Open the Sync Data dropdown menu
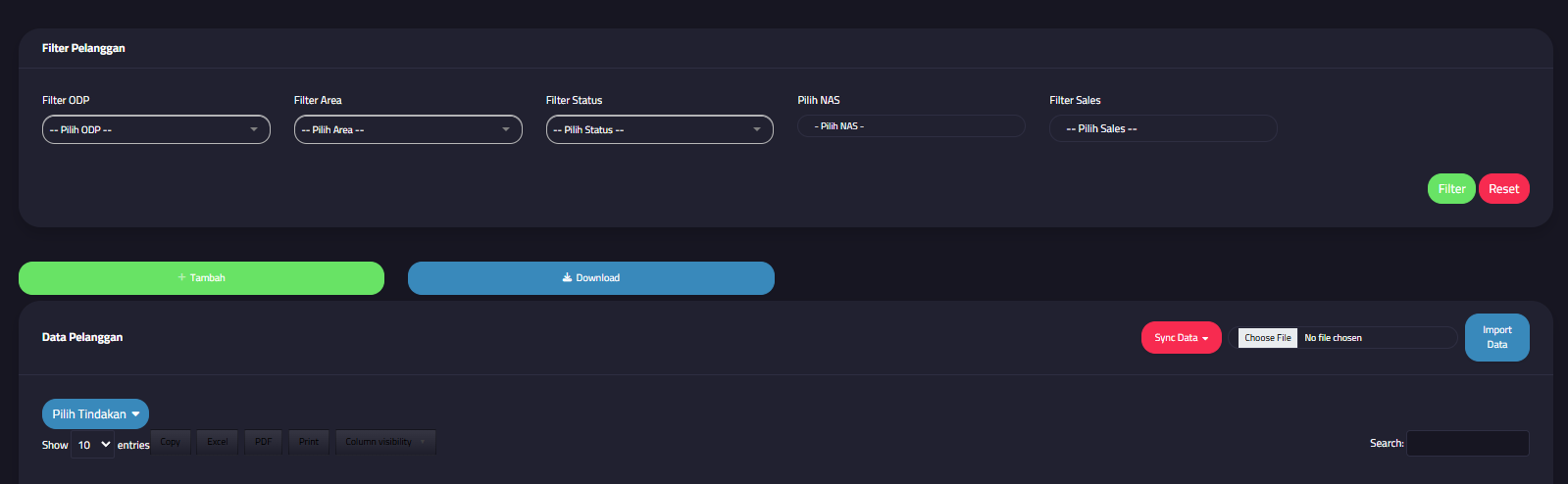The height and width of the screenshot is (484, 1568). [1181, 338]
